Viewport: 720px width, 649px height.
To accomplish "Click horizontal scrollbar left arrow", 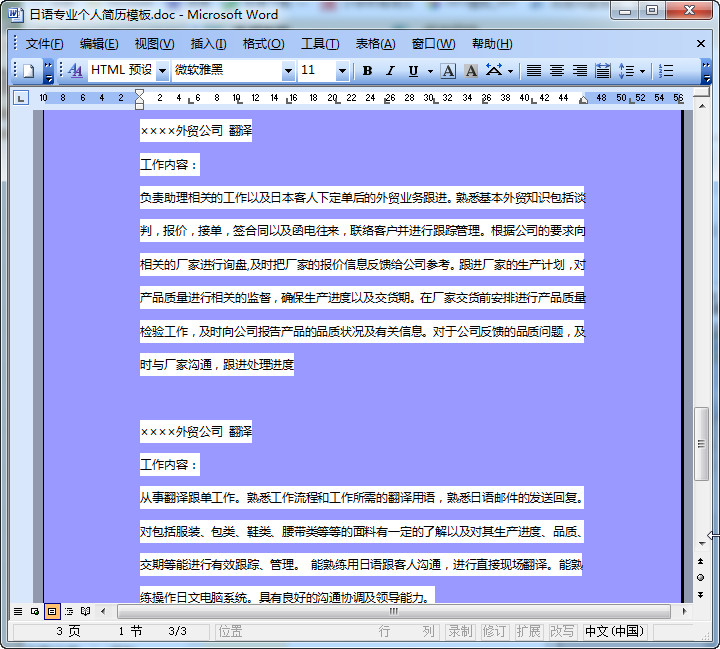I will (103, 611).
